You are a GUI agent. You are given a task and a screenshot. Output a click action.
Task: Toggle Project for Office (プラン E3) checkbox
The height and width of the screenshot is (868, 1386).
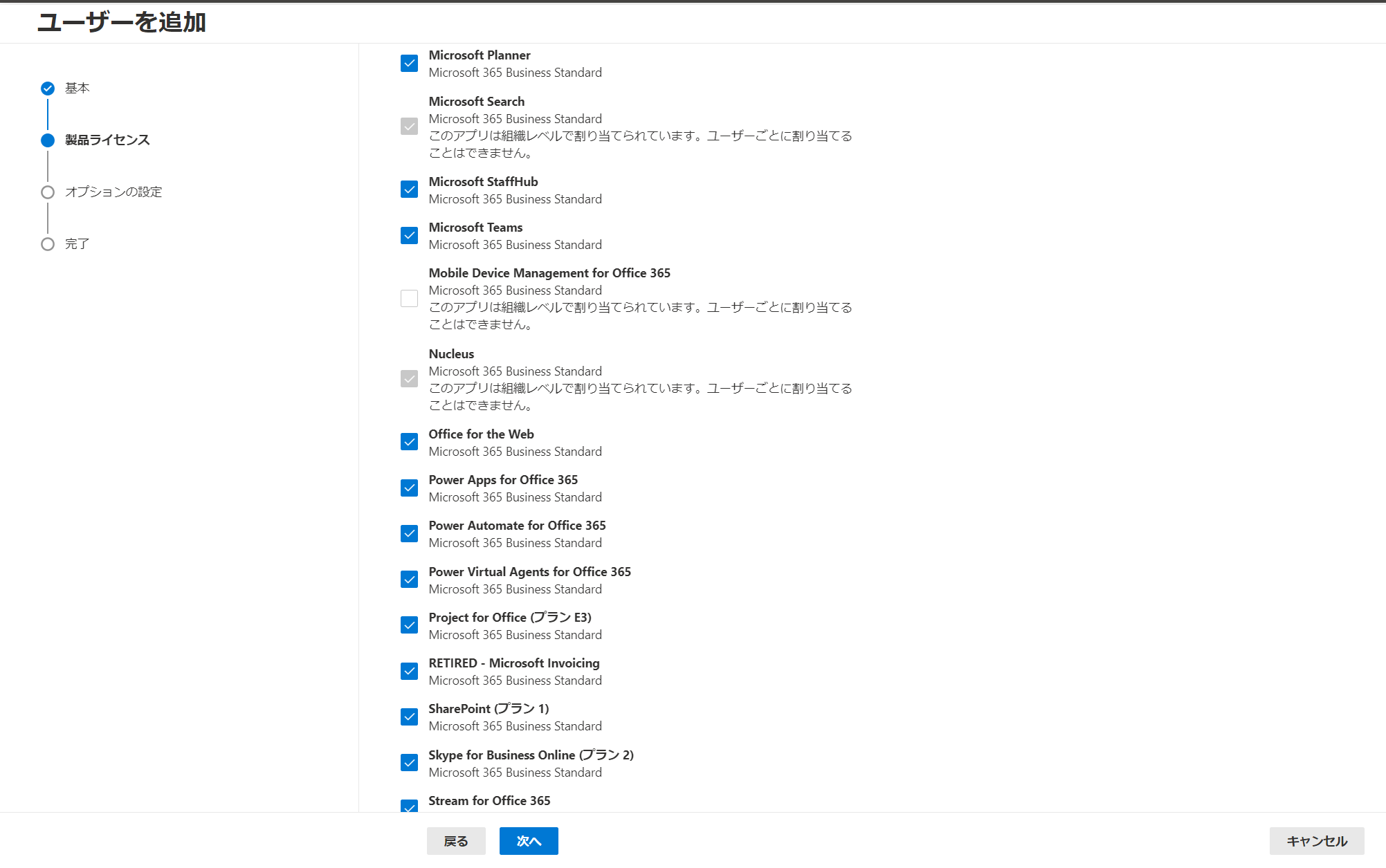tap(409, 625)
